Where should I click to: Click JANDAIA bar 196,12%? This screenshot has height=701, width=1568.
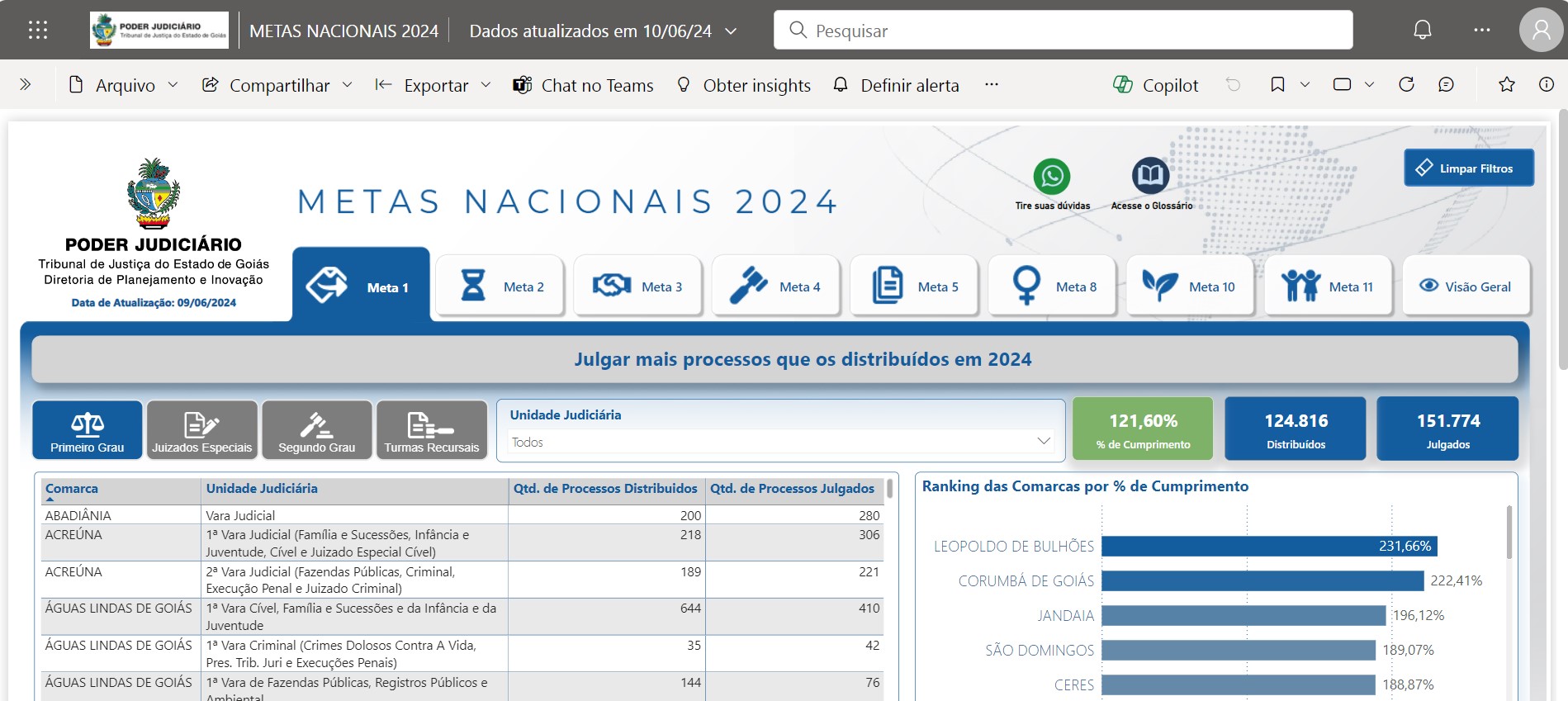1244,615
